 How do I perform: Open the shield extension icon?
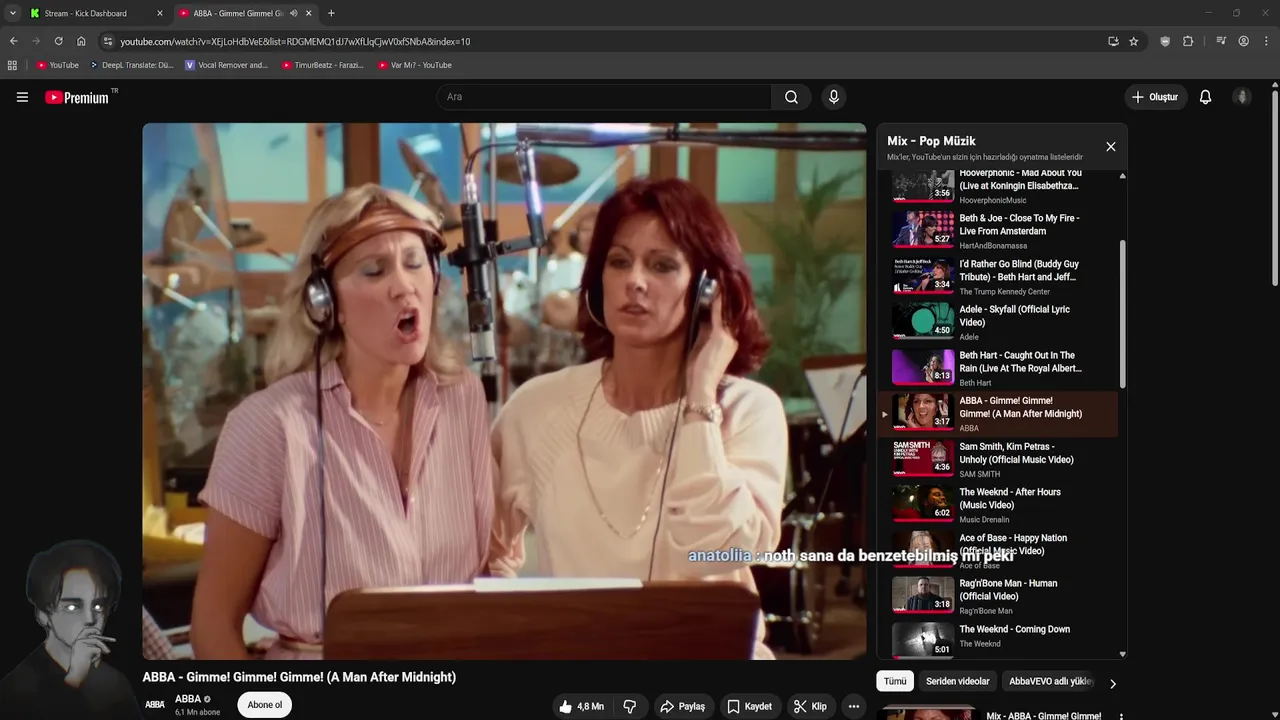pyautogui.click(x=1165, y=41)
